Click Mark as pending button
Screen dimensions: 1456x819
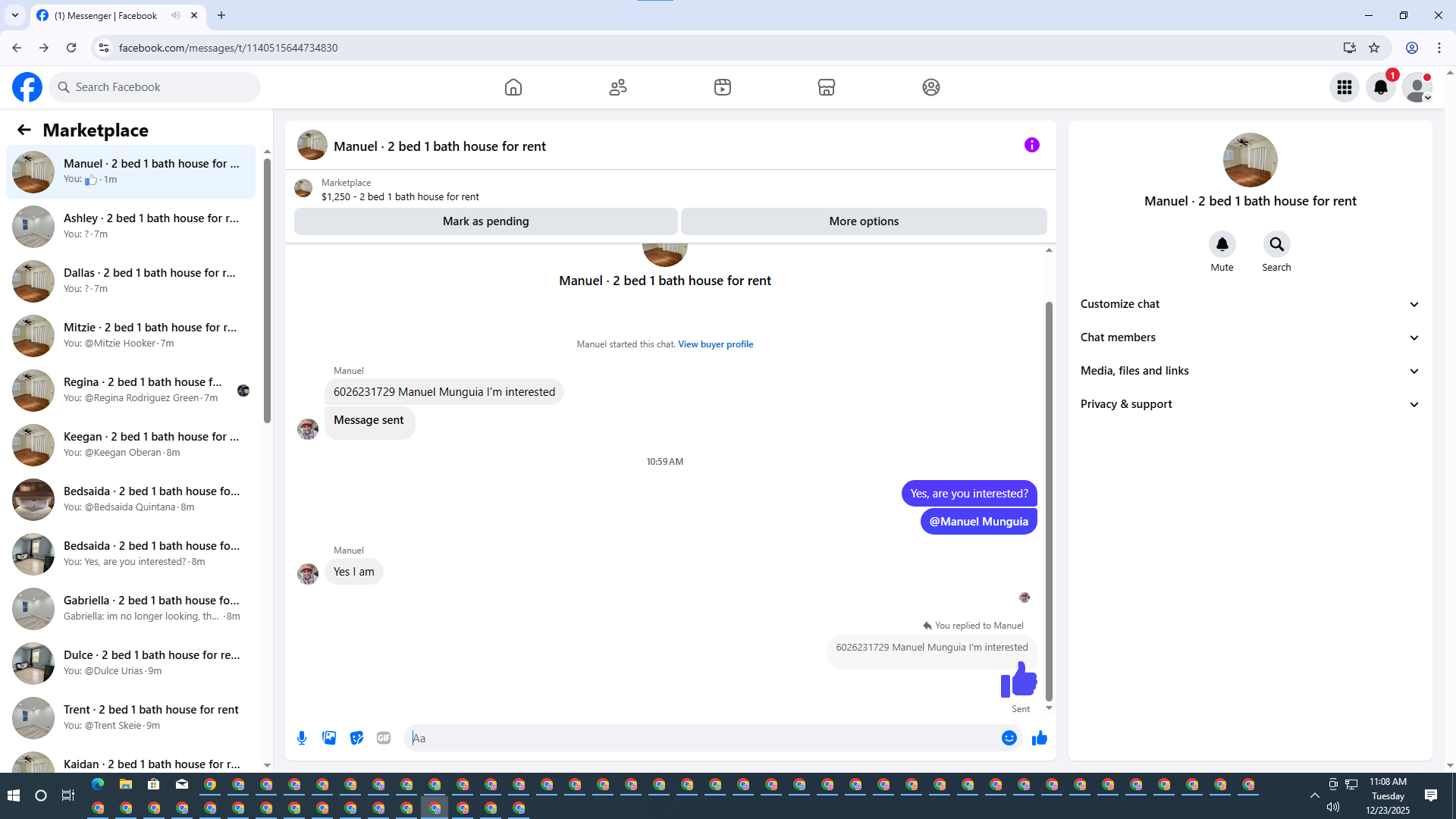485,221
